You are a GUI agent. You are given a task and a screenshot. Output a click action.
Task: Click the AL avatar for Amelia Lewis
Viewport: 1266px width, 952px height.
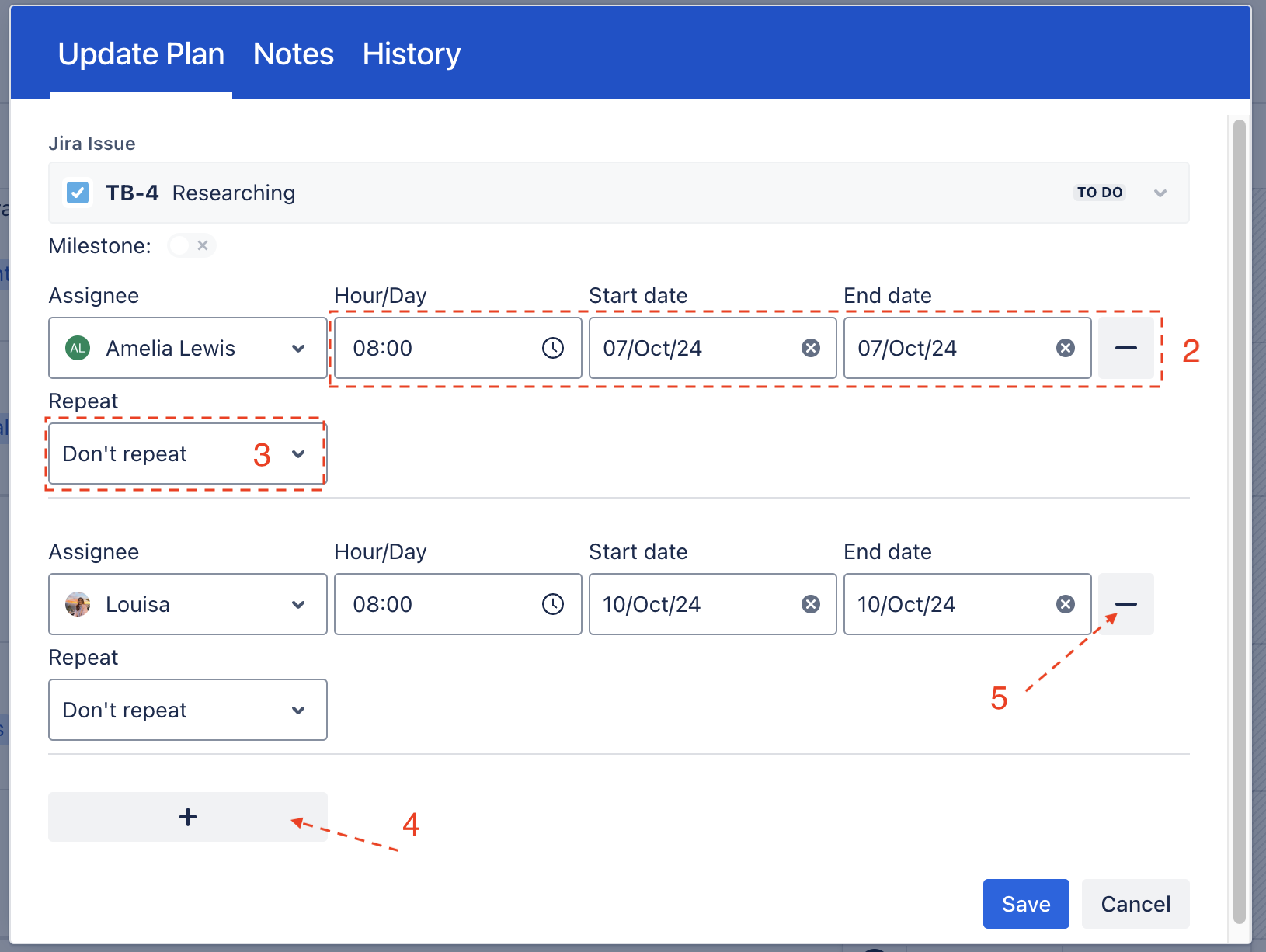click(x=78, y=348)
